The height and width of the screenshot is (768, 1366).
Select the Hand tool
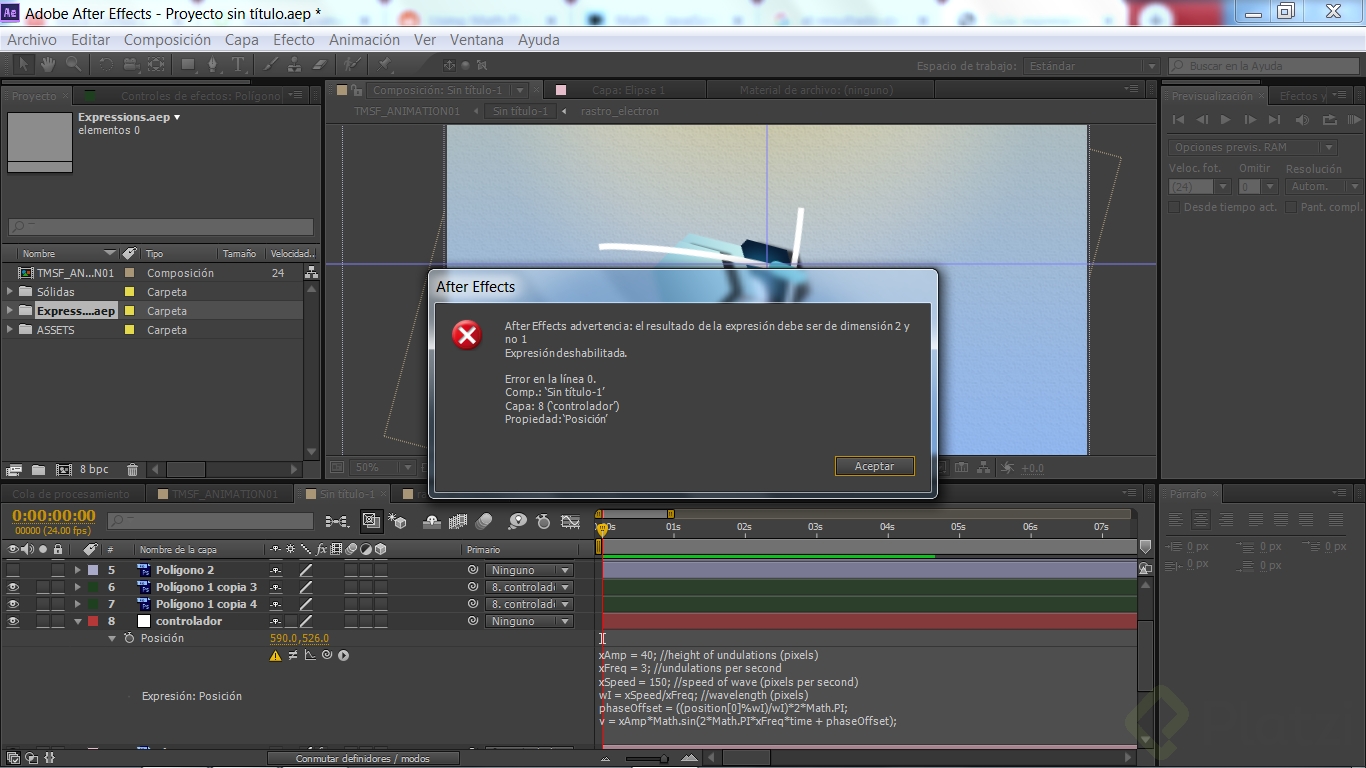click(48, 64)
